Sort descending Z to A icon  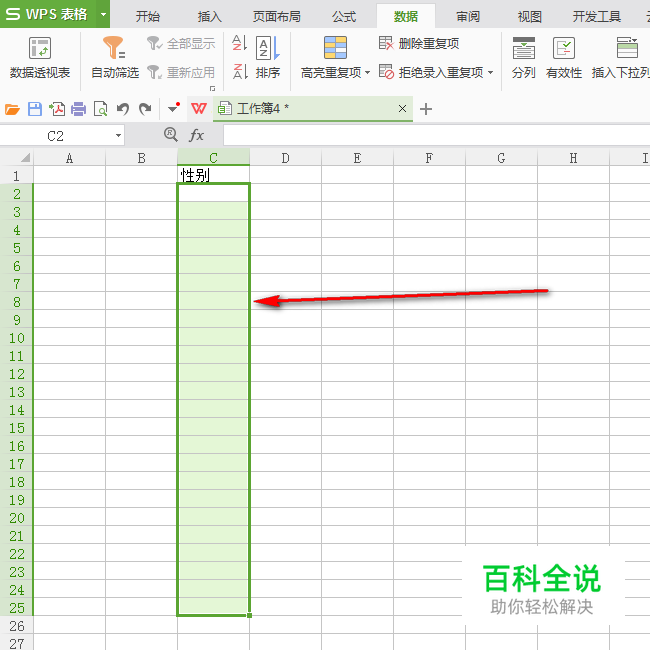pyautogui.click(x=240, y=71)
